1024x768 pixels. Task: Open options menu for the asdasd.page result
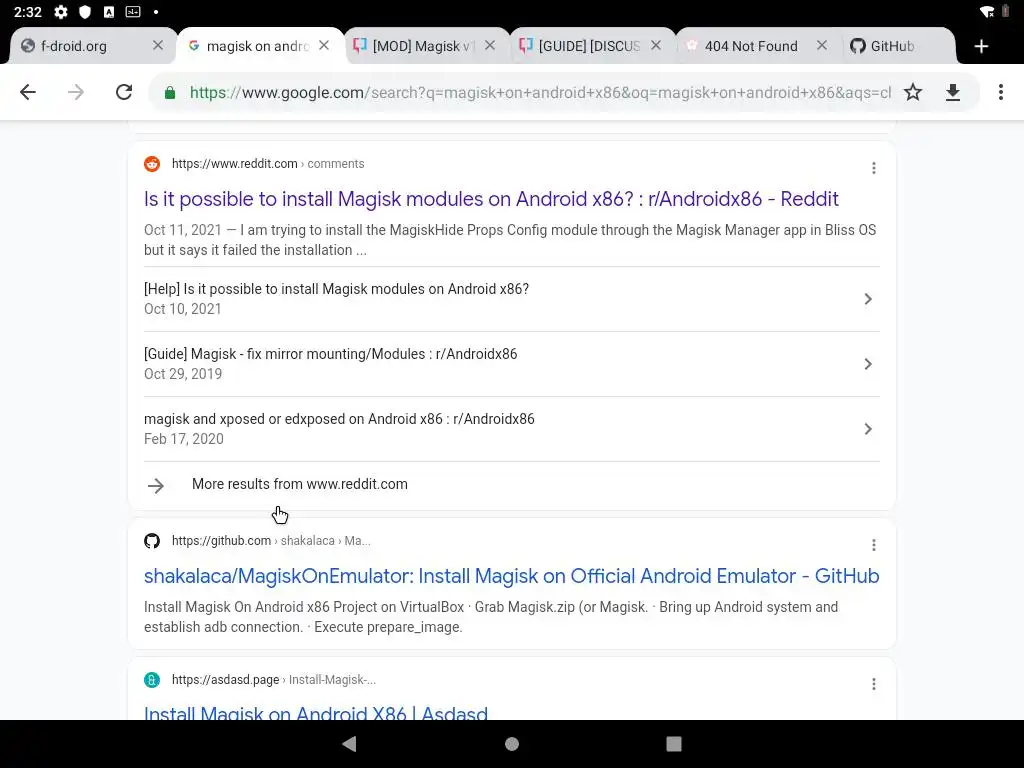pyautogui.click(x=873, y=684)
